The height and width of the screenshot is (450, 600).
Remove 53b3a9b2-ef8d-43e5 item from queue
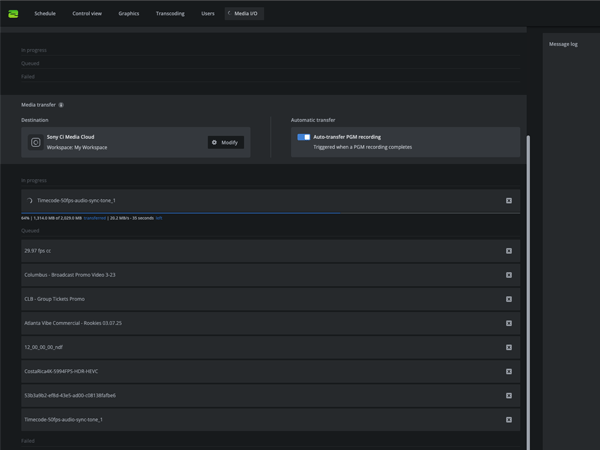pyautogui.click(x=509, y=395)
